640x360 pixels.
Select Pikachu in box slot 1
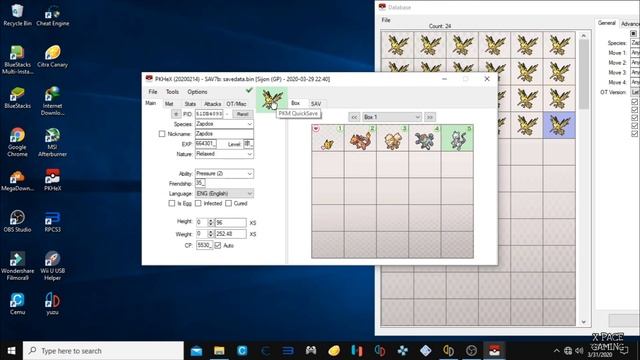pos(328,138)
